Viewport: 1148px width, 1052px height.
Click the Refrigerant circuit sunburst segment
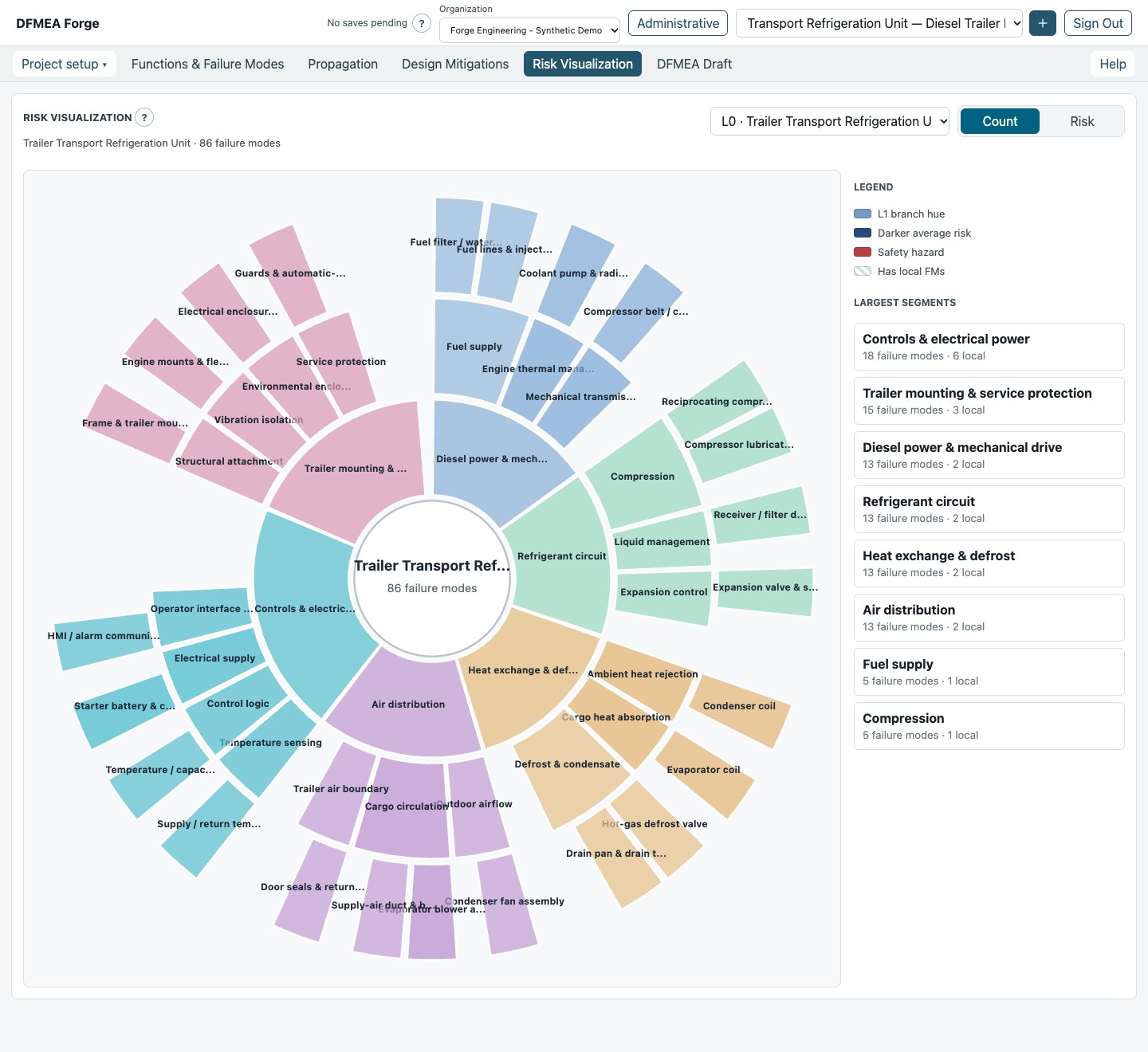click(562, 556)
